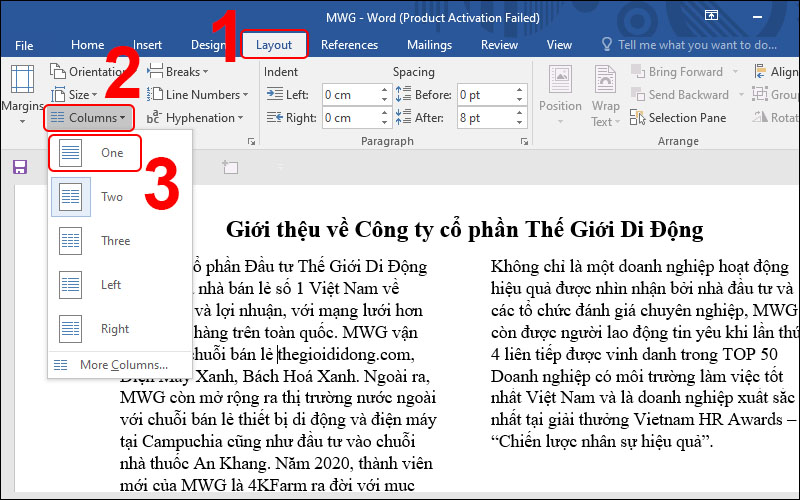This screenshot has width=800, height=500.
Task: Switch to the Review tab
Action: [x=499, y=45]
